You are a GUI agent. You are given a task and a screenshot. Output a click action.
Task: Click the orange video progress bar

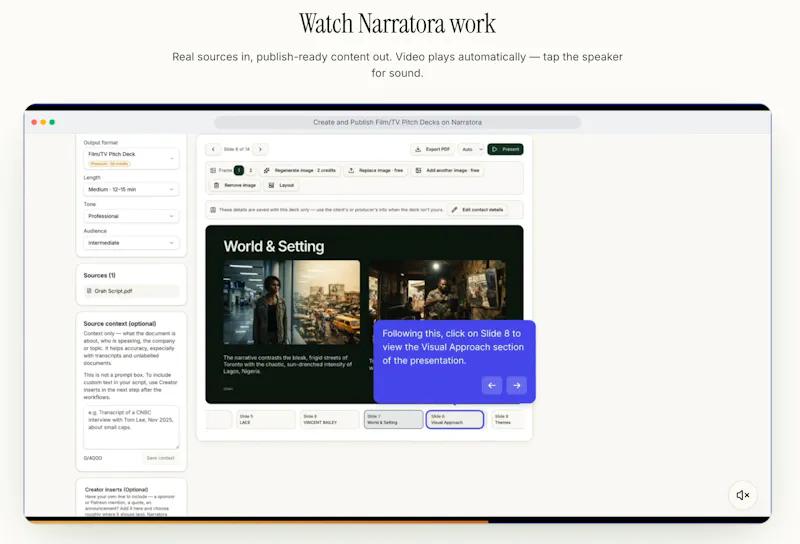(x=257, y=522)
